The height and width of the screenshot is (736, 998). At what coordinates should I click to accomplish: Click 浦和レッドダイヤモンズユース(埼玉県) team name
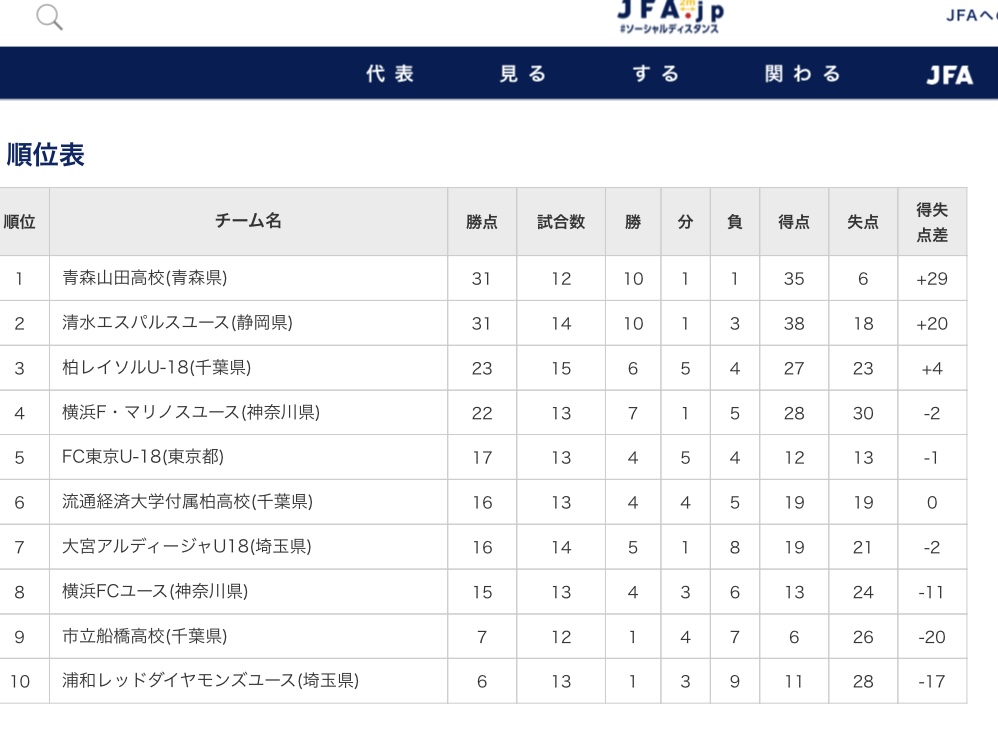click(210, 681)
